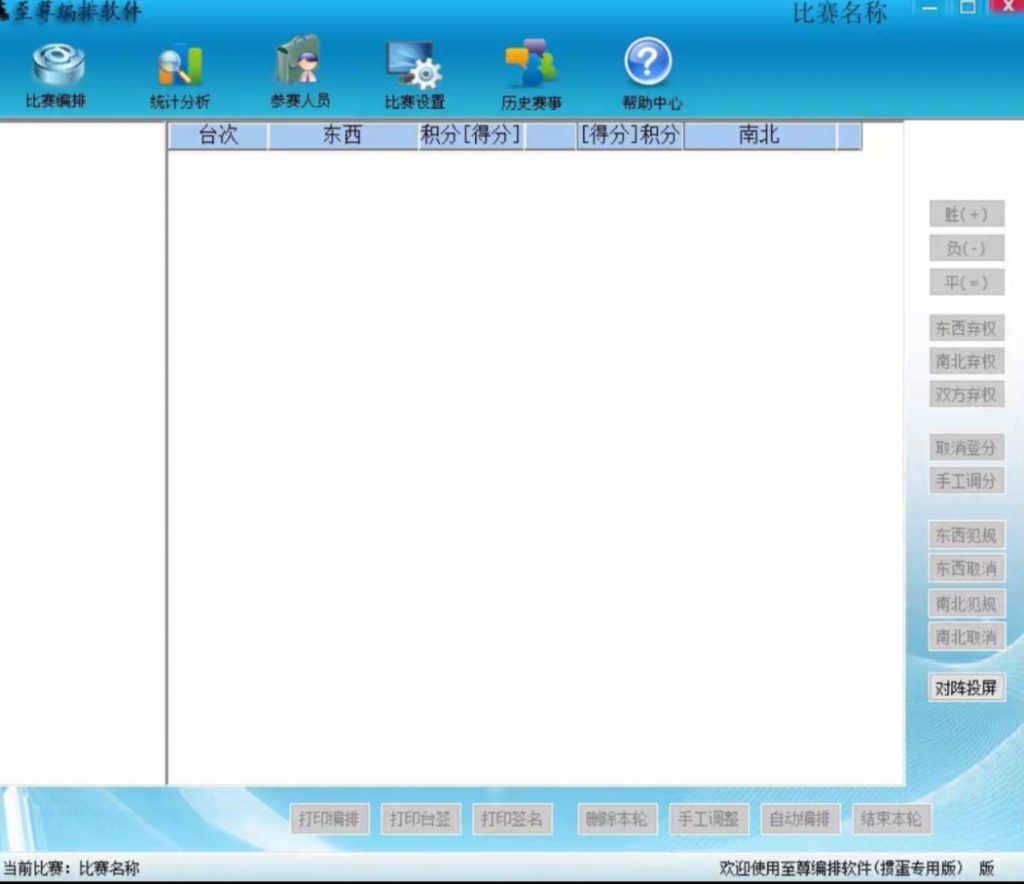Click the 南北弃权 button
The image size is (1024, 884).
tap(967, 361)
